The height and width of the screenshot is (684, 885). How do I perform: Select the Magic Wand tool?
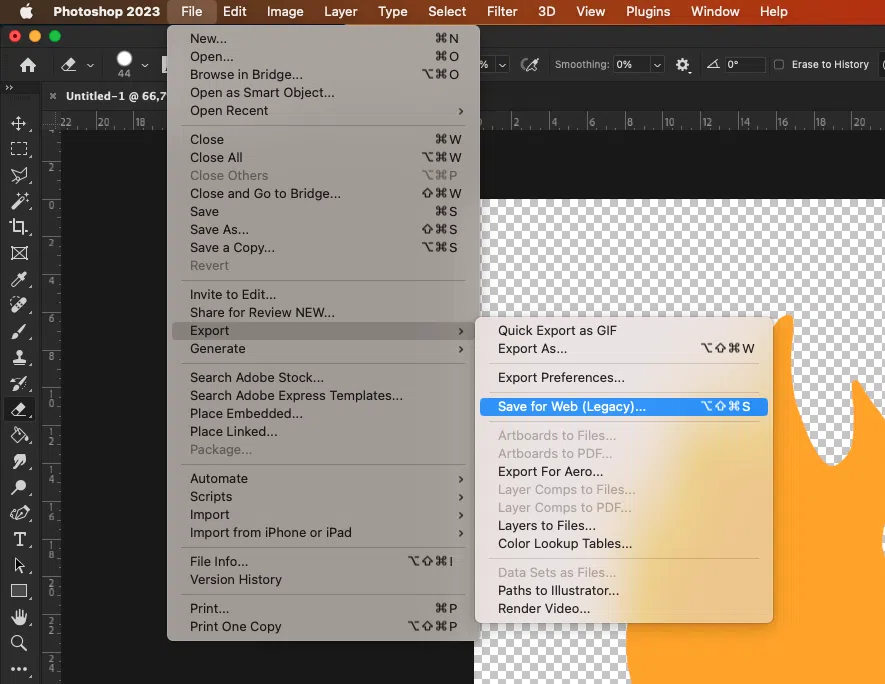pyautogui.click(x=19, y=201)
